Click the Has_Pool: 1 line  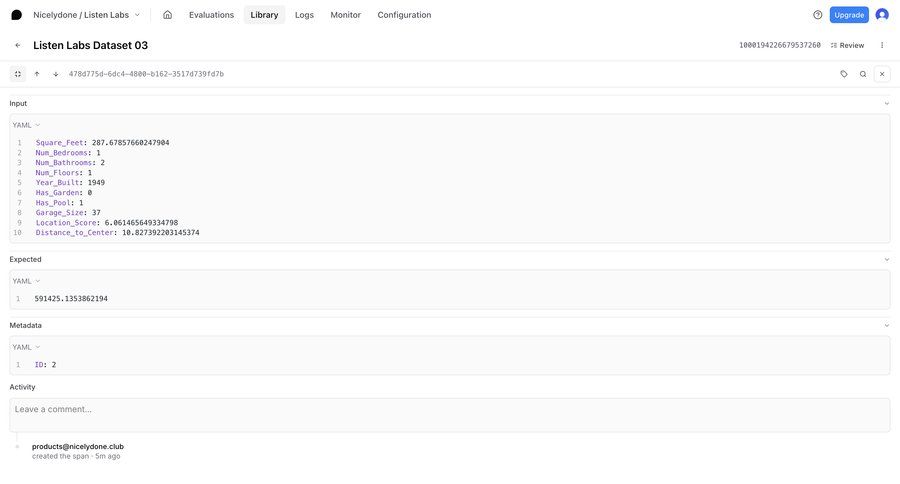point(59,203)
